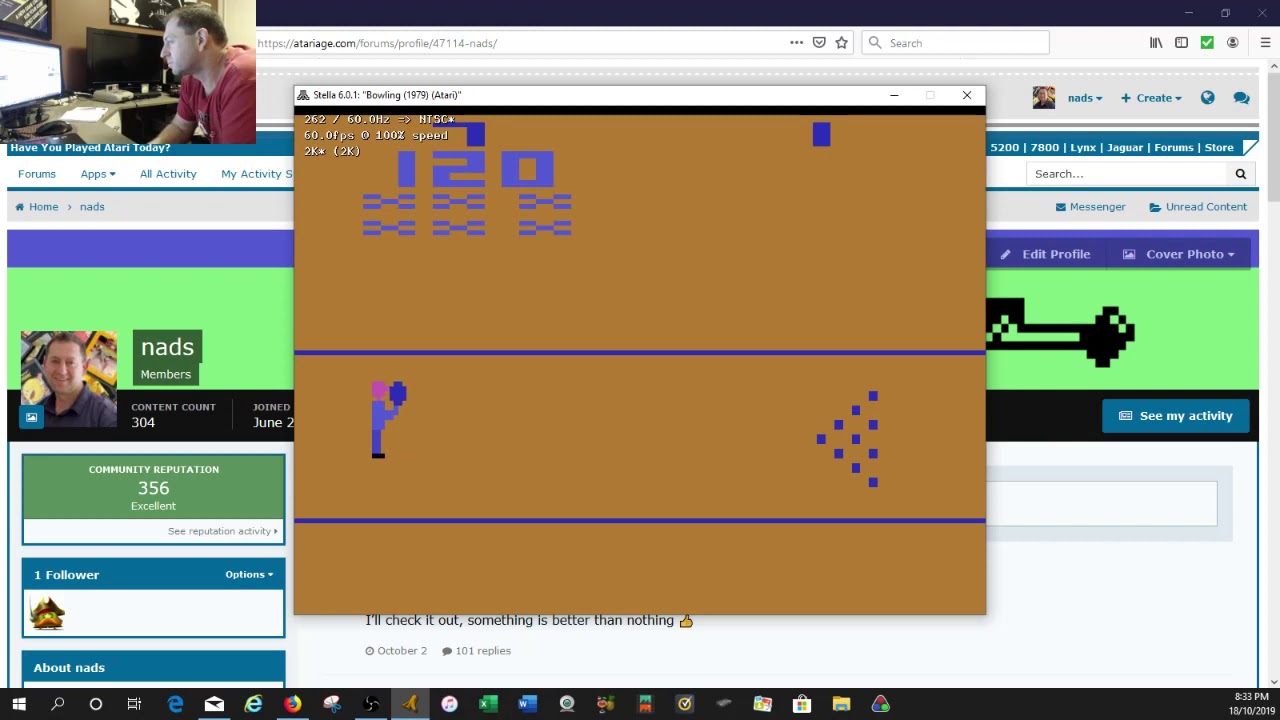The width and height of the screenshot is (1280, 720).
Task: Click the browser URL address field
Action: pos(520,43)
